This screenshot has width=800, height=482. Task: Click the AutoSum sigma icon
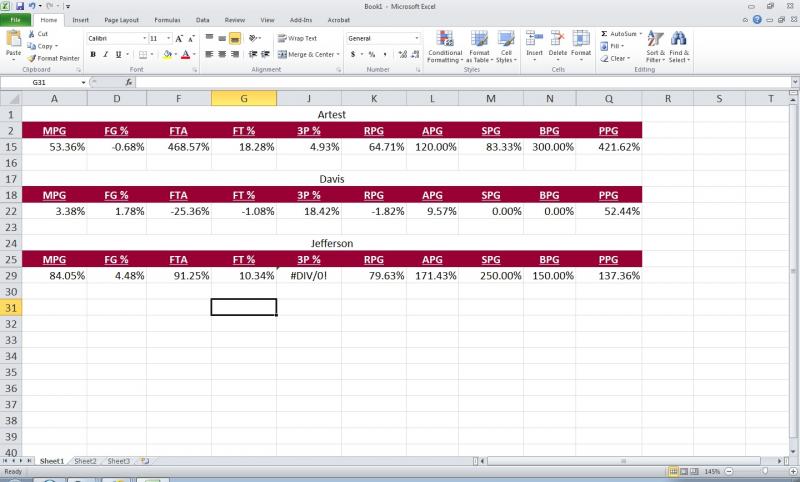click(x=604, y=34)
